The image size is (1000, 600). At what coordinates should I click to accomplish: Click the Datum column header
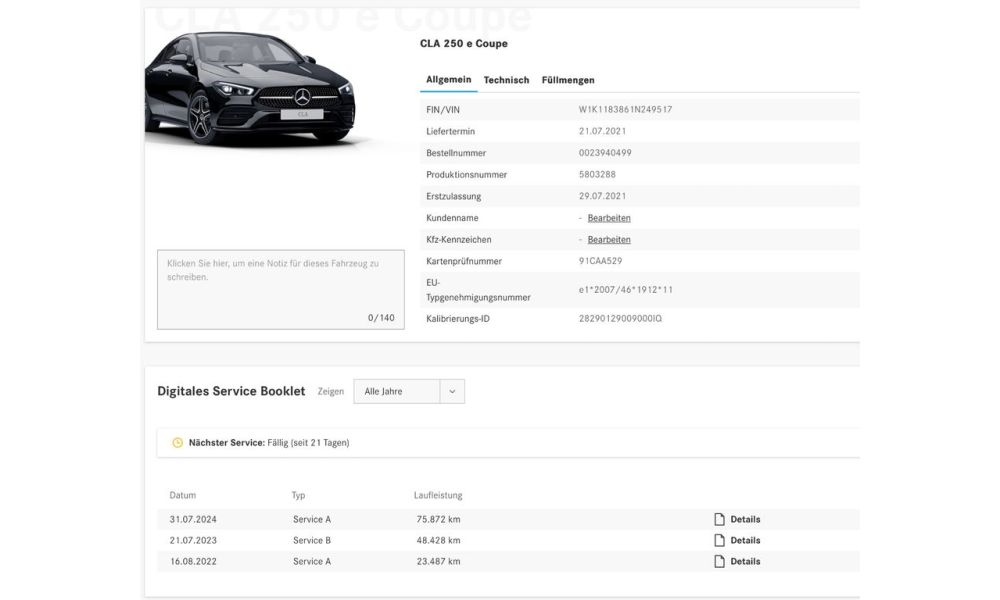click(182, 495)
